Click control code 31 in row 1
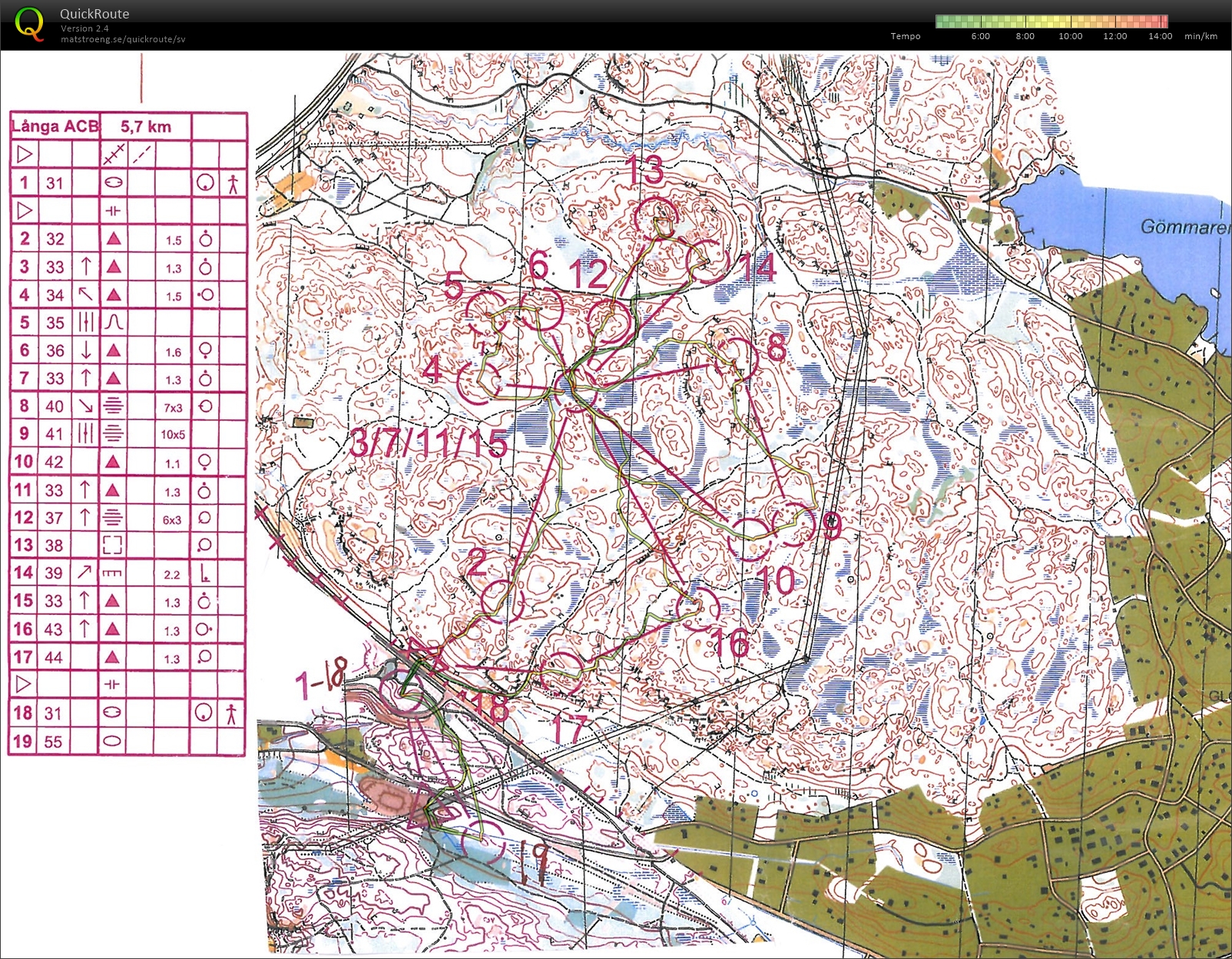This screenshot has width=1232, height=959. pos(55,183)
